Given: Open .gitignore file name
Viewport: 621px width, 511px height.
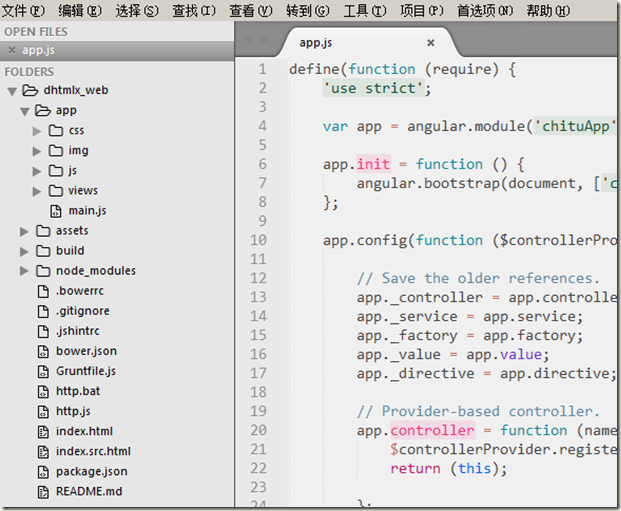Looking at the screenshot, I should pyautogui.click(x=82, y=311).
